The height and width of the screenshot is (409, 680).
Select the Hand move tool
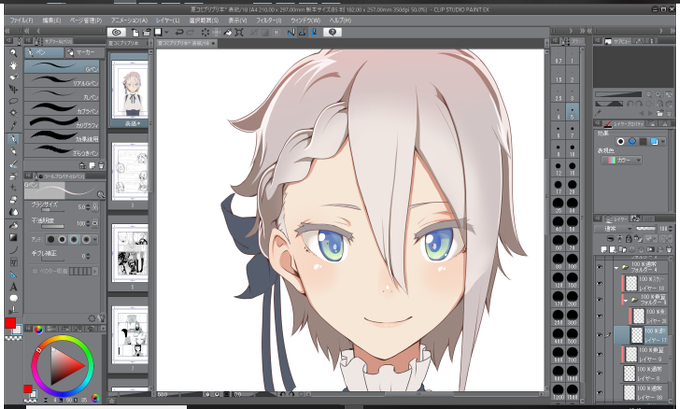(x=13, y=65)
